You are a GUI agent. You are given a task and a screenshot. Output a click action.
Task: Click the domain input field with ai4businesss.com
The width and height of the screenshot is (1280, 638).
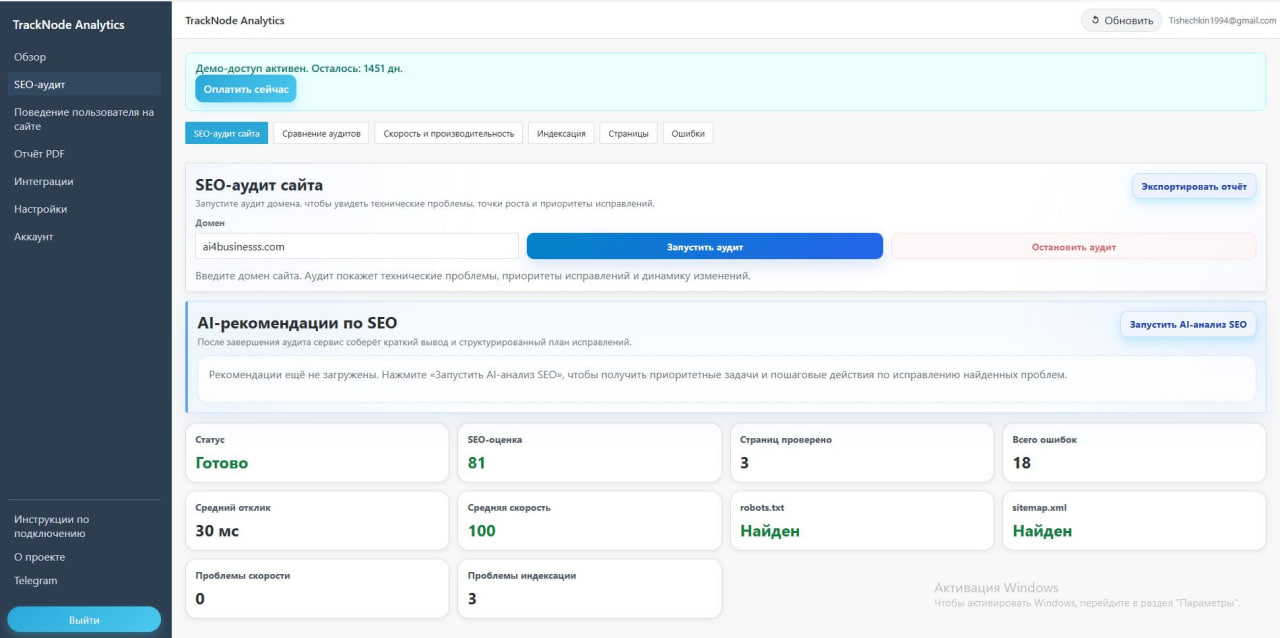357,245
